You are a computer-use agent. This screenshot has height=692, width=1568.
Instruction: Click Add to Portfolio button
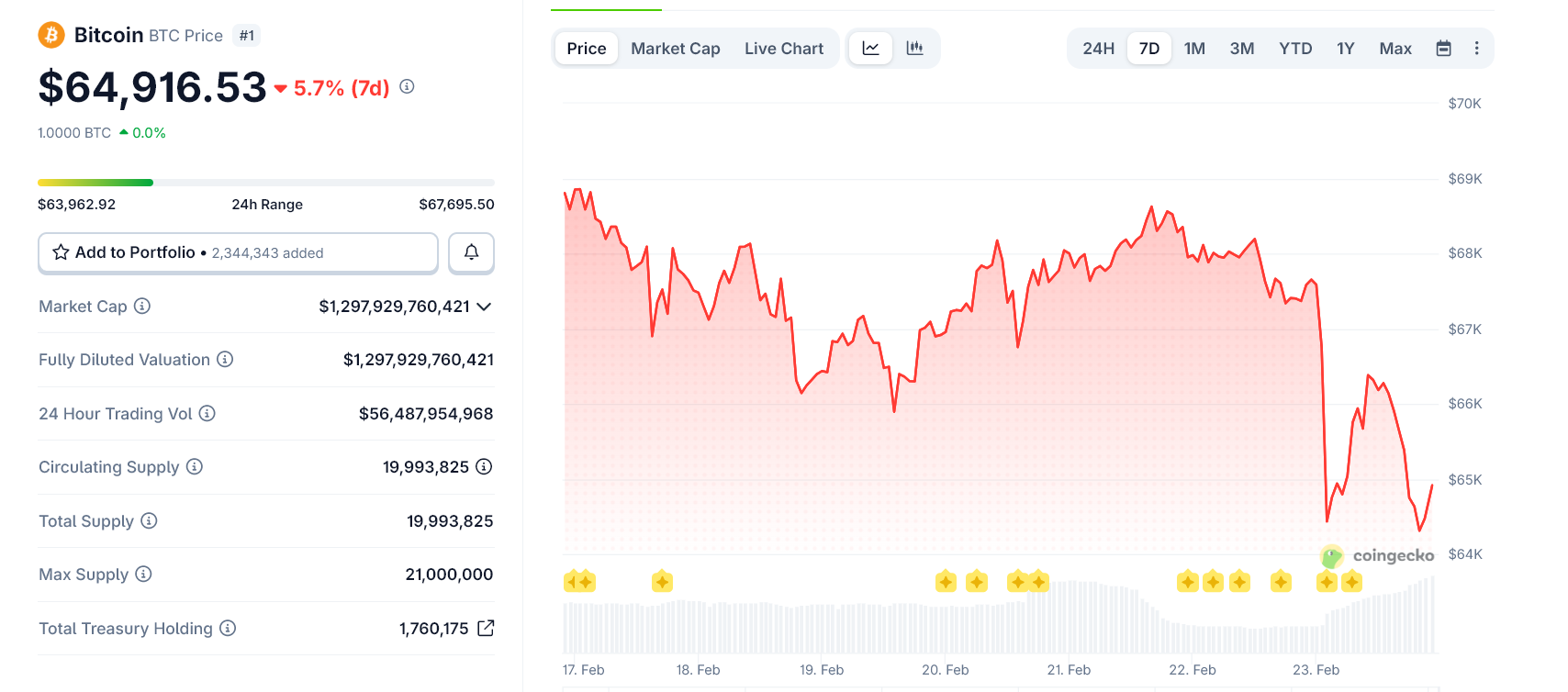(238, 252)
